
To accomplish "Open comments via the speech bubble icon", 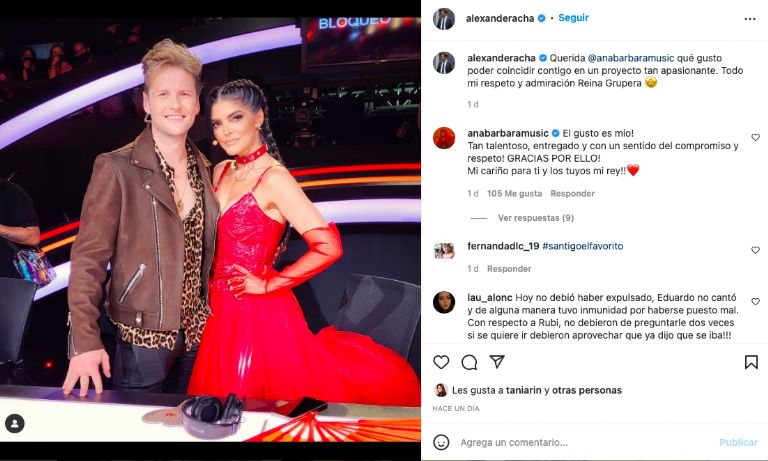I will point(469,362).
